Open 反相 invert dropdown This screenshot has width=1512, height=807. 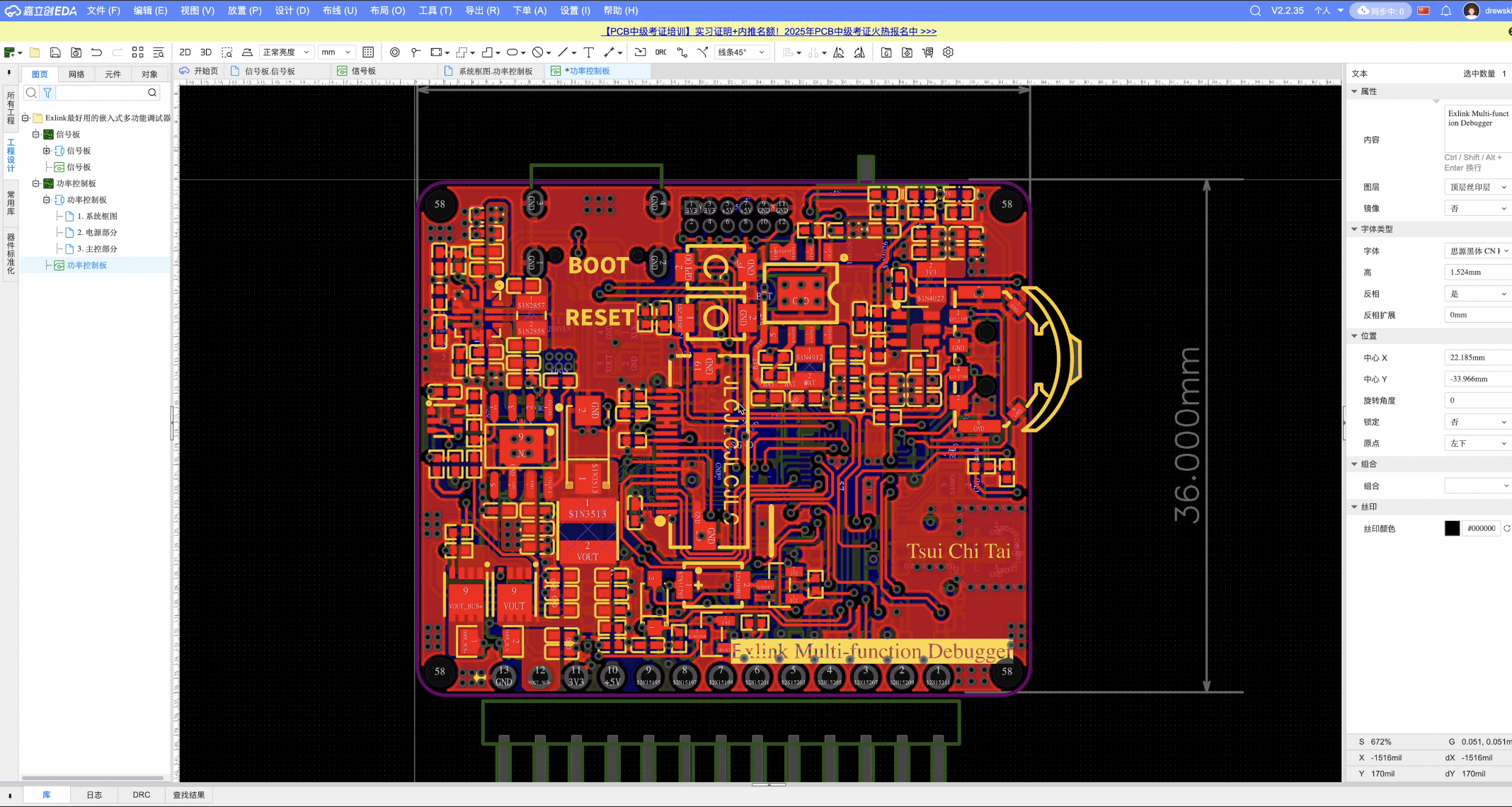point(1477,294)
